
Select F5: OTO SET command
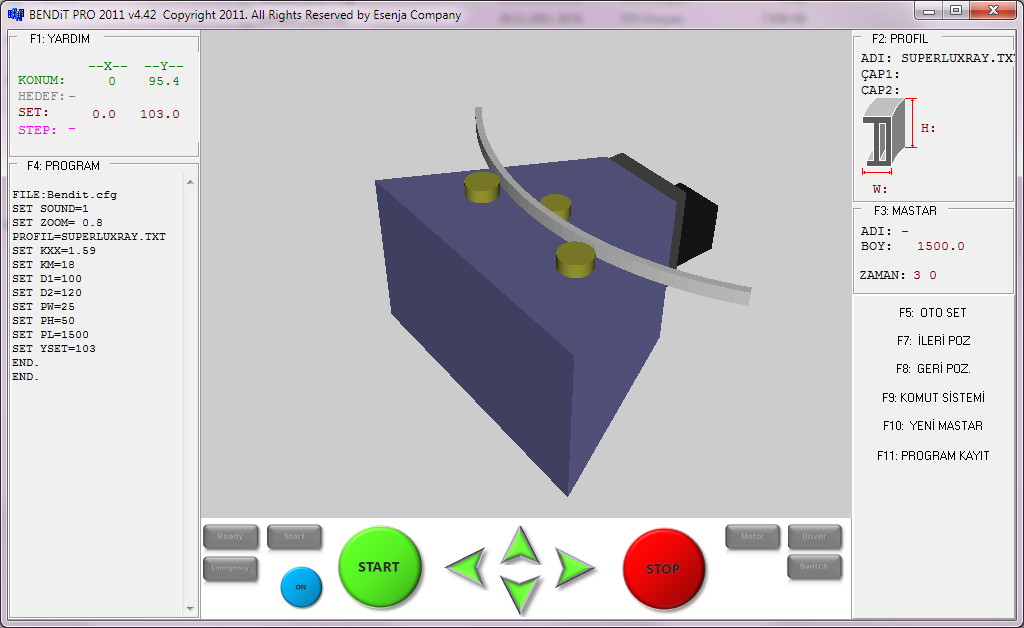932,313
